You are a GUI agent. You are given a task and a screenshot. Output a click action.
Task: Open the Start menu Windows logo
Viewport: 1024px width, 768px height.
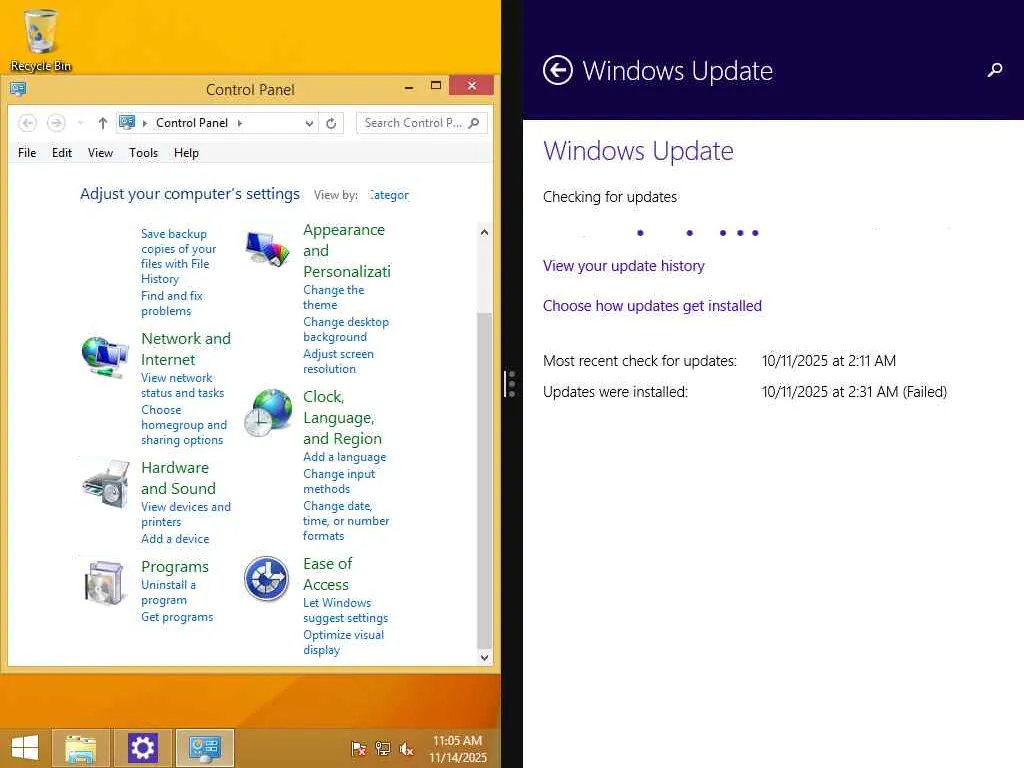click(25, 747)
